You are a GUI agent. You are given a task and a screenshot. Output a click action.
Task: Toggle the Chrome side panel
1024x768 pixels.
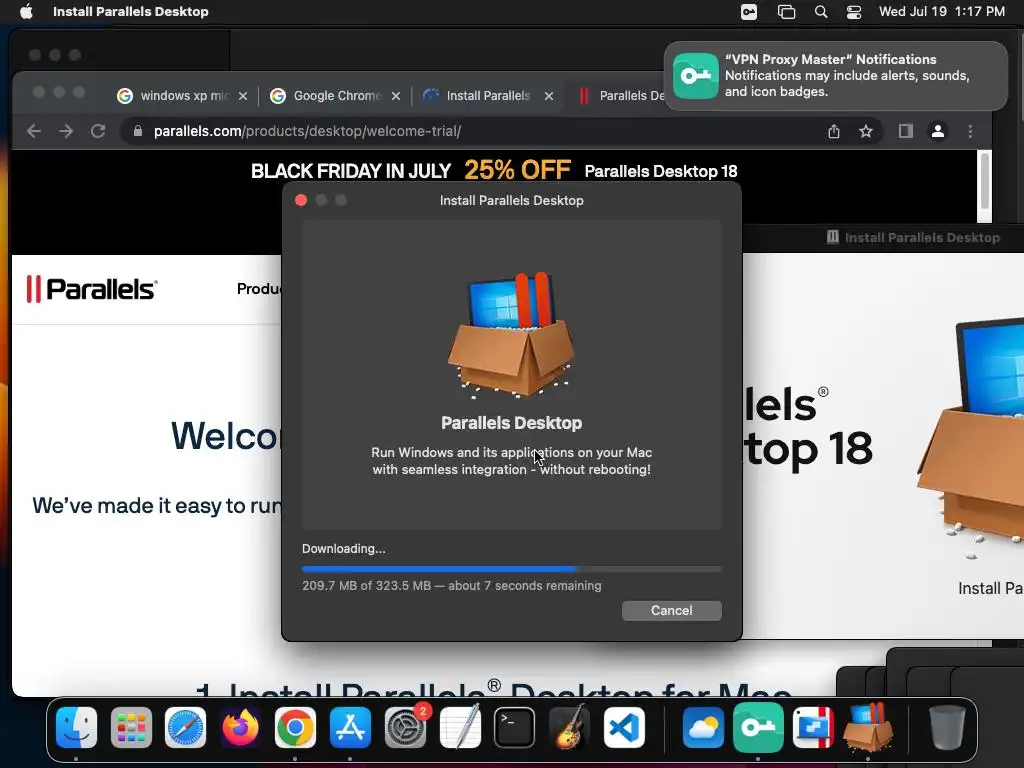point(905,131)
